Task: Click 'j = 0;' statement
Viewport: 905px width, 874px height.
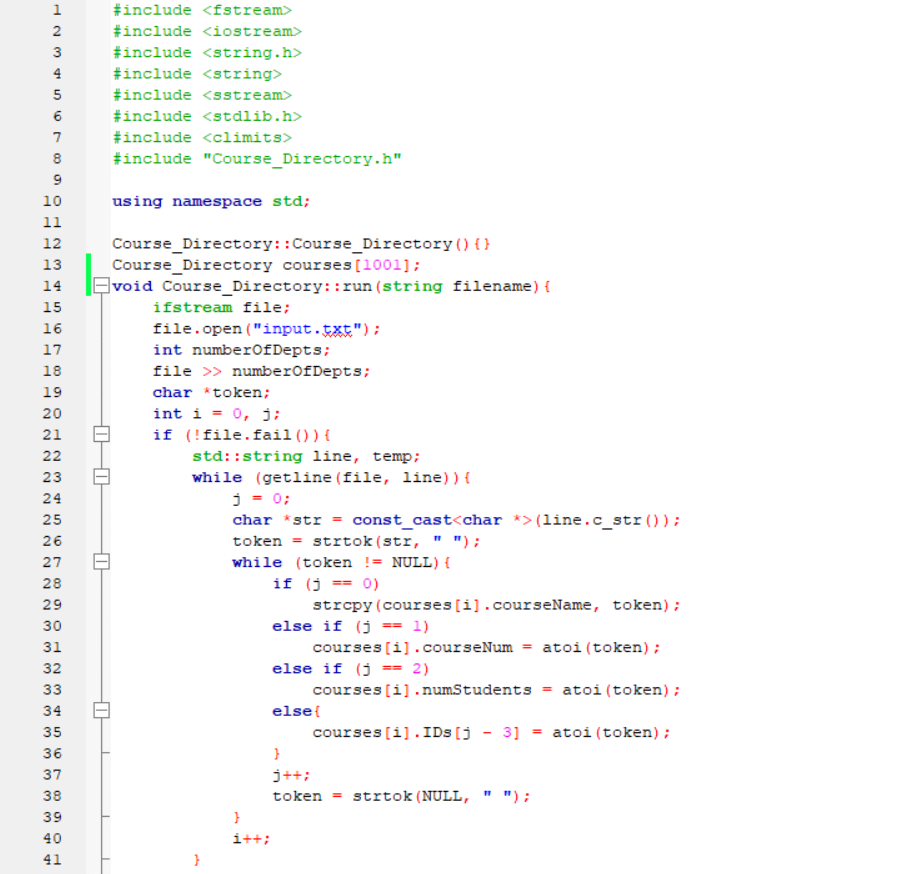Action: pyautogui.click(x=261, y=499)
